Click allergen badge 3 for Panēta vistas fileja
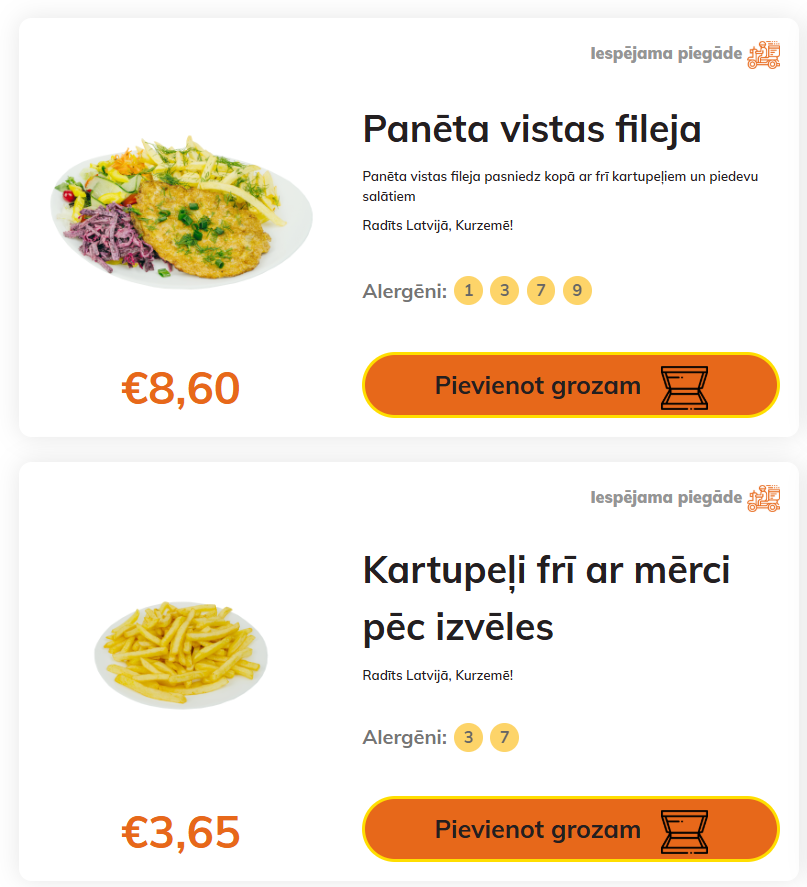This screenshot has height=887, width=807. (505, 291)
